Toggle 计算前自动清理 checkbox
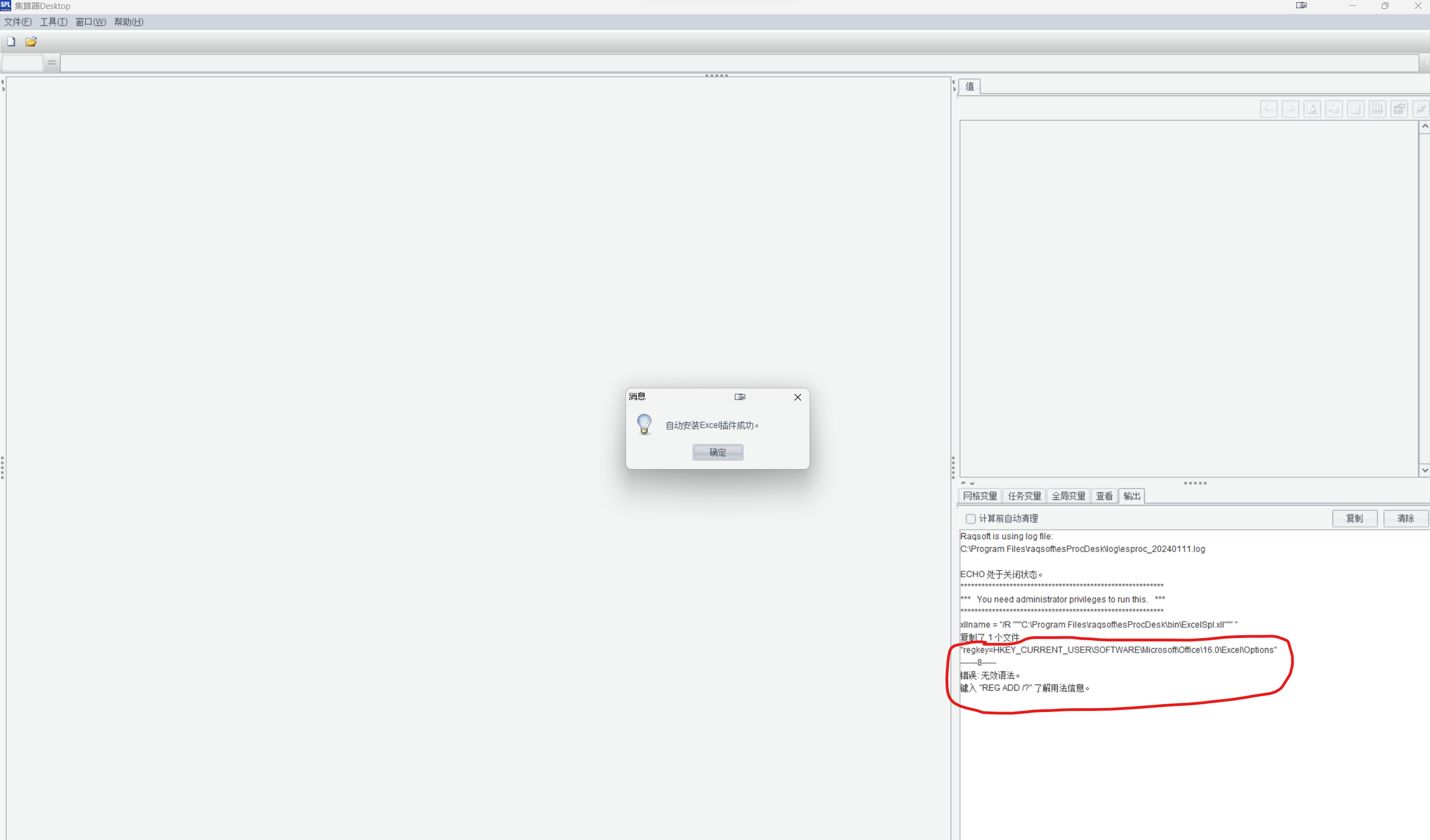The height and width of the screenshot is (840, 1430). tap(970, 518)
